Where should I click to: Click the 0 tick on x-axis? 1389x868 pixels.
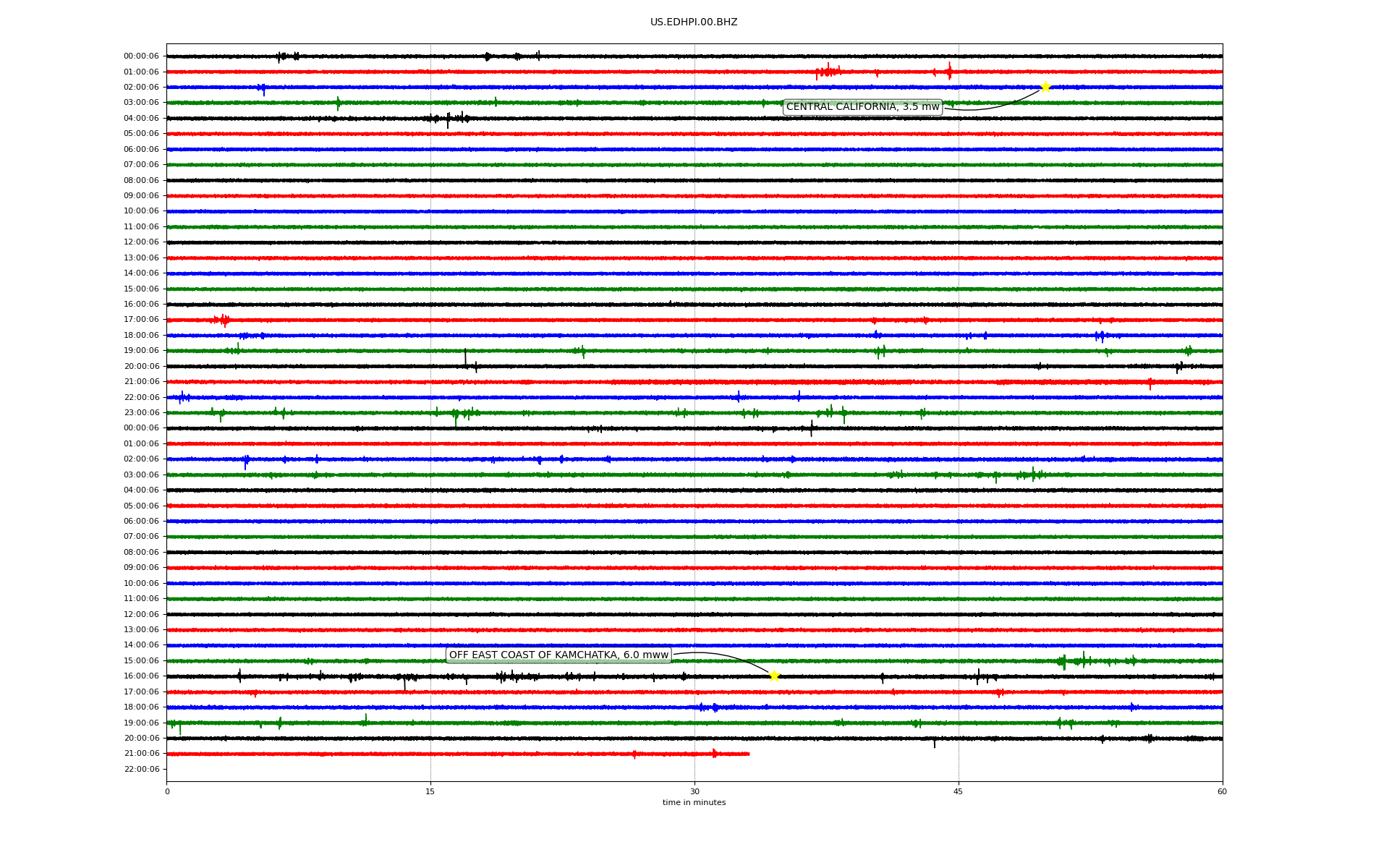167,791
